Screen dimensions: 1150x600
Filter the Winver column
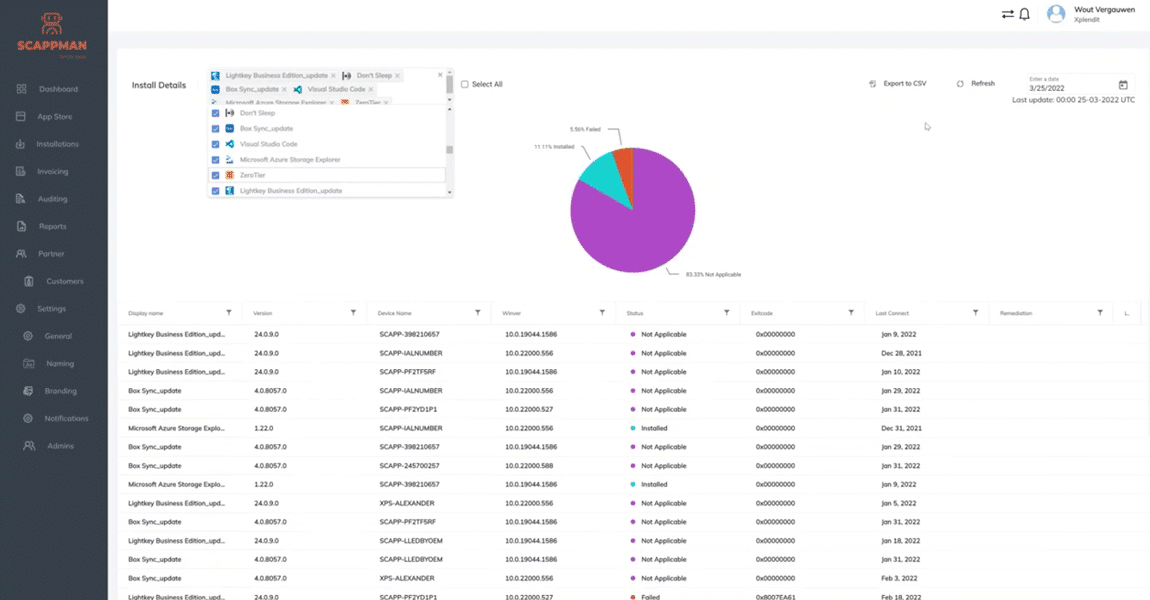tap(602, 312)
